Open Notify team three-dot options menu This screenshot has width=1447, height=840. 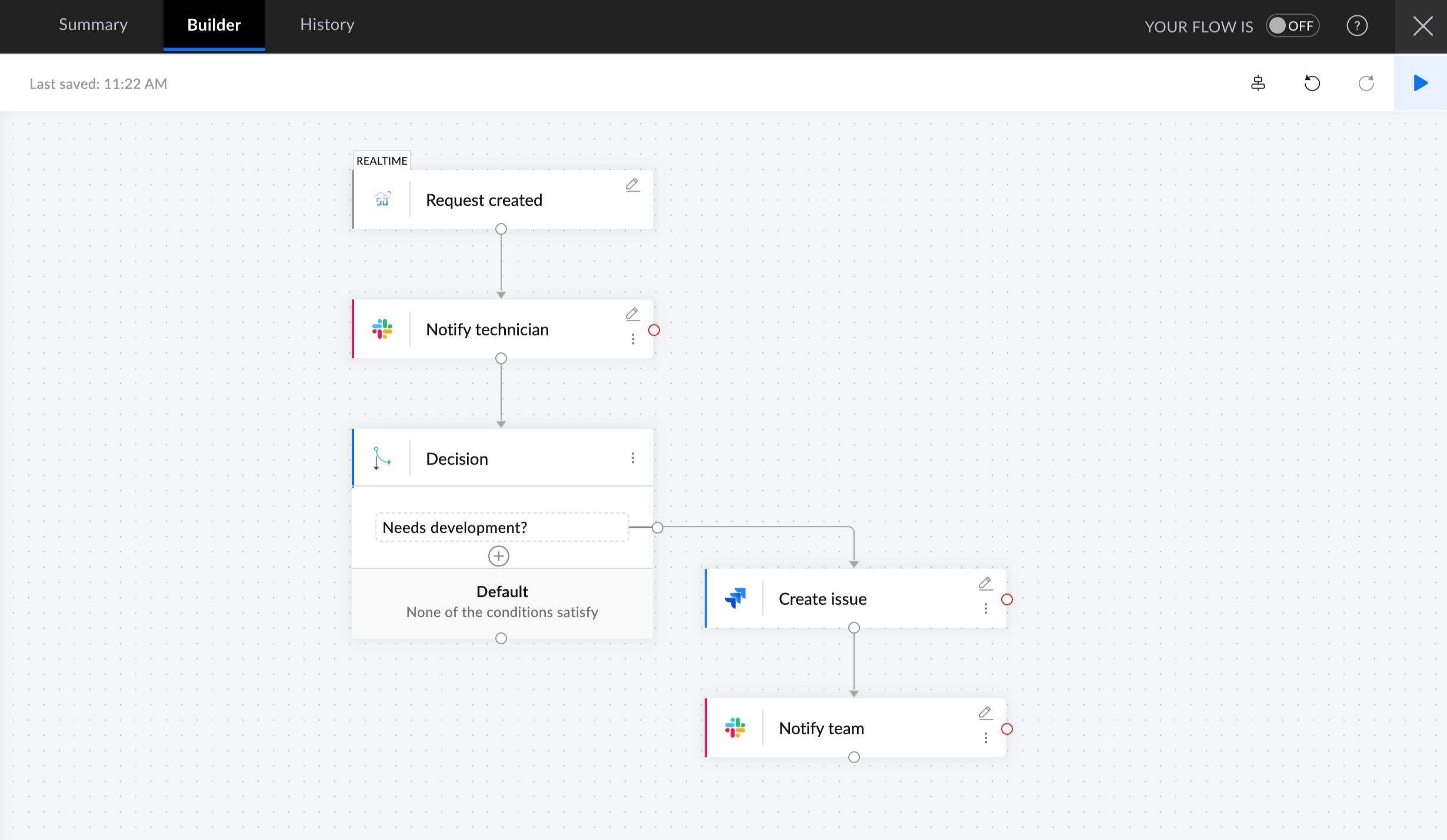click(986, 738)
